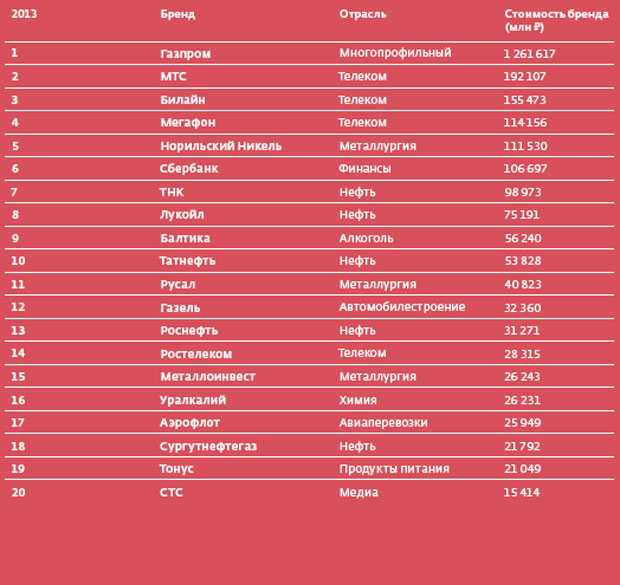
Task: Click the Ростелеком brand name
Action: click(196, 354)
